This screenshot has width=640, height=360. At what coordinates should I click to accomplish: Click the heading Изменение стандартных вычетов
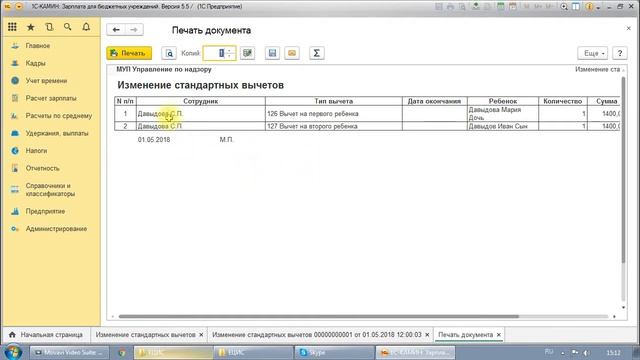[200, 85]
